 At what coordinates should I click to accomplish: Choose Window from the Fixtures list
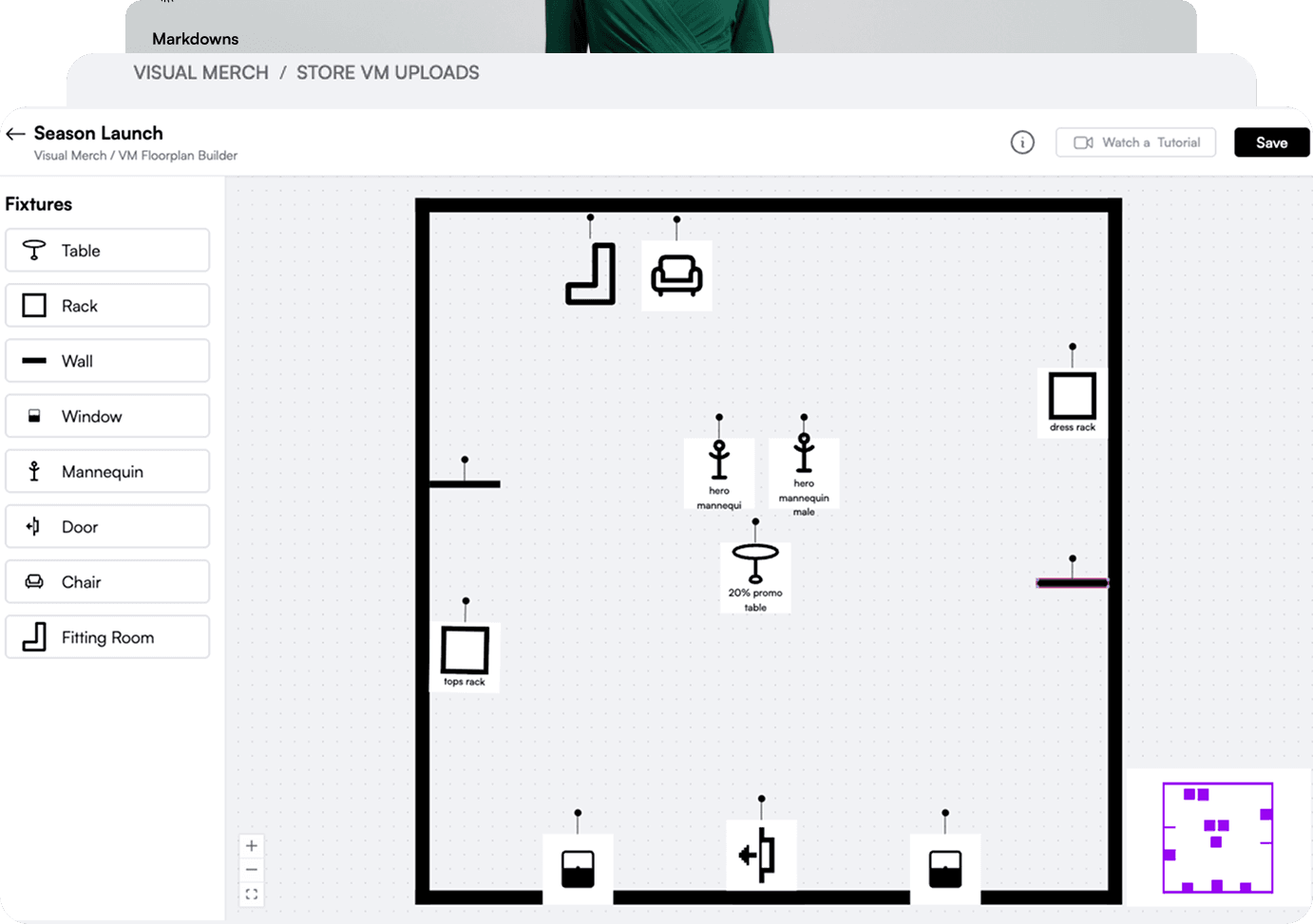click(107, 417)
